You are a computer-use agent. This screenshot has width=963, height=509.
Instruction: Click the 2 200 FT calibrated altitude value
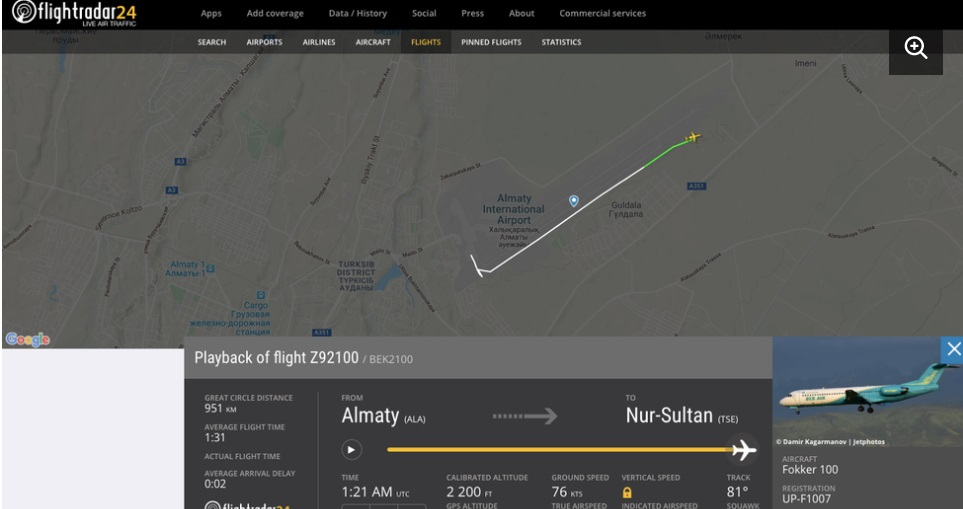pyautogui.click(x=469, y=492)
